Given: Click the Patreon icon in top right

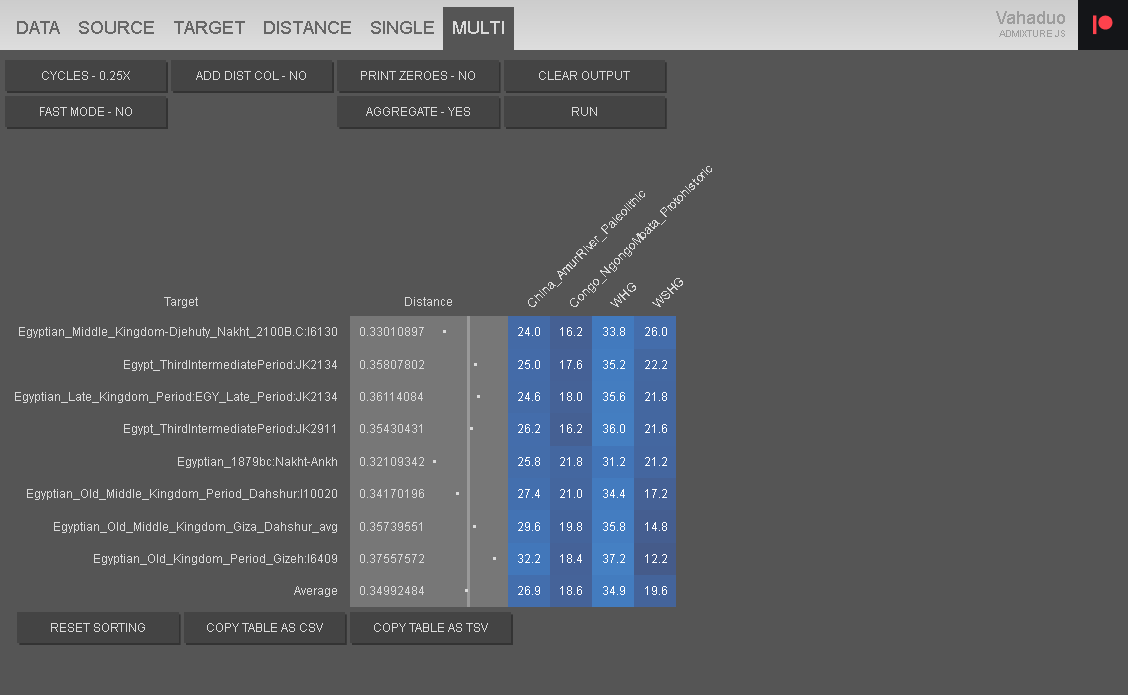Looking at the screenshot, I should click(x=1102, y=25).
